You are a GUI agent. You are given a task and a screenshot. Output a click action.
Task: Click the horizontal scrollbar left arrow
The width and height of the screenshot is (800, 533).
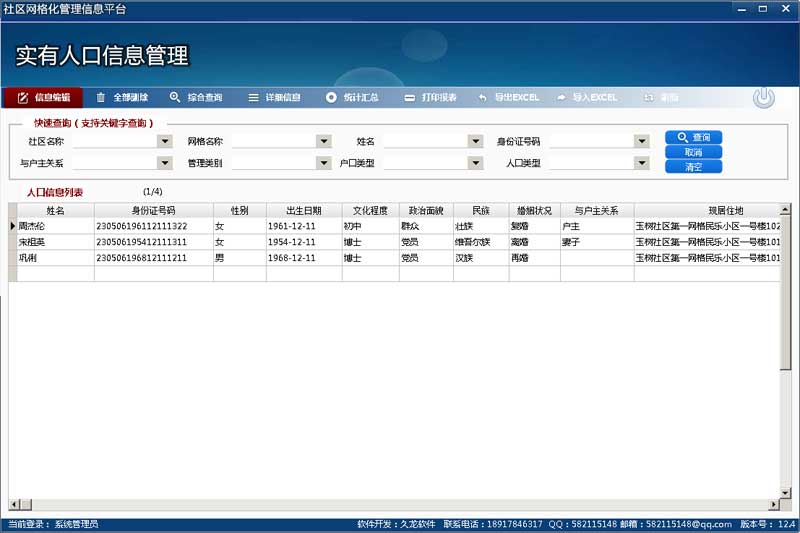click(x=14, y=504)
